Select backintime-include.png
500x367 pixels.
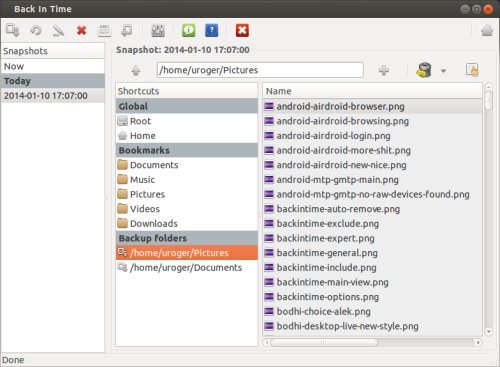(x=372, y=268)
